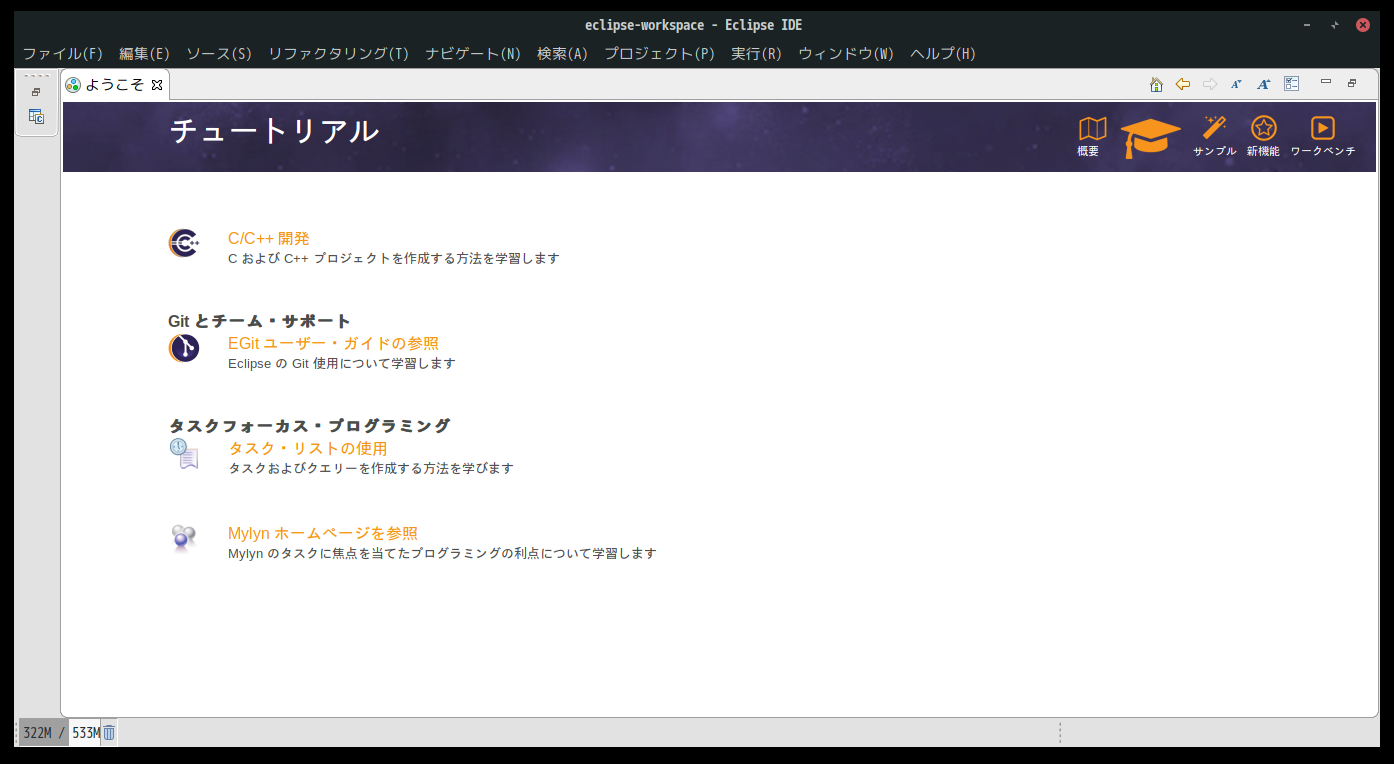The height and width of the screenshot is (764, 1394).
Task: Click the Mylyn spheres icon
Action: [184, 539]
